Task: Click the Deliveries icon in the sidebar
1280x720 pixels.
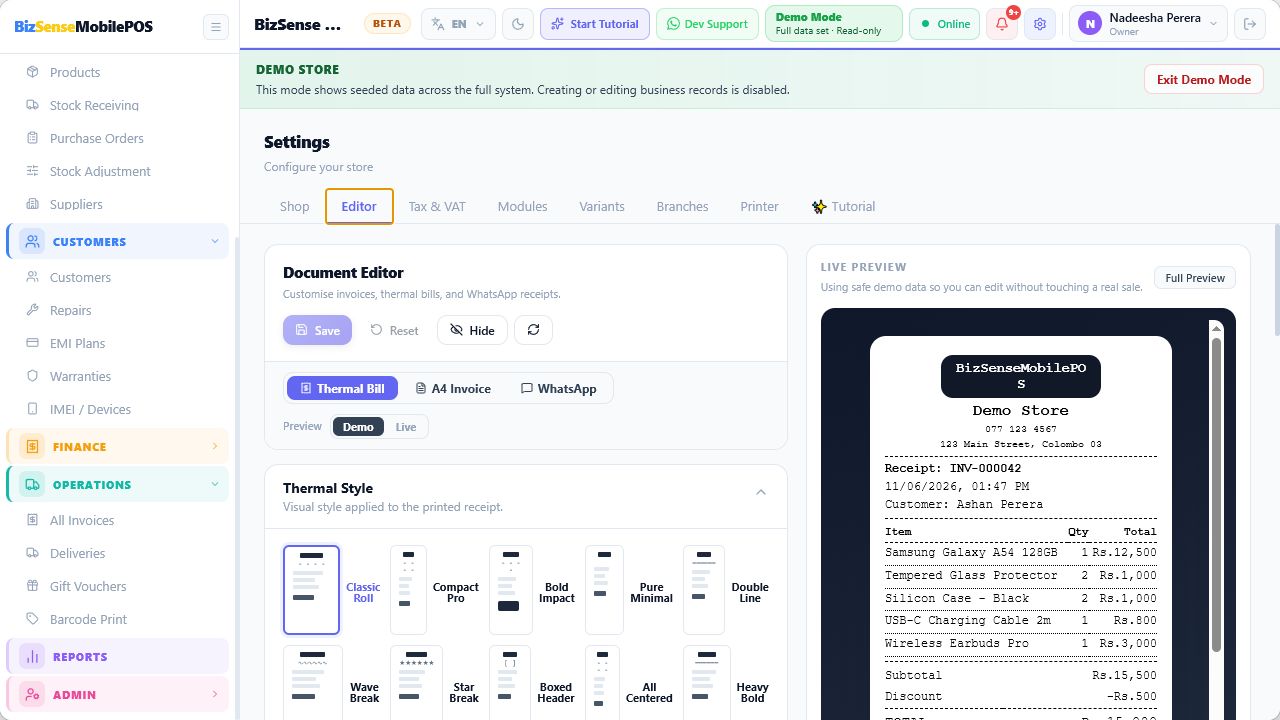Action: click(33, 553)
